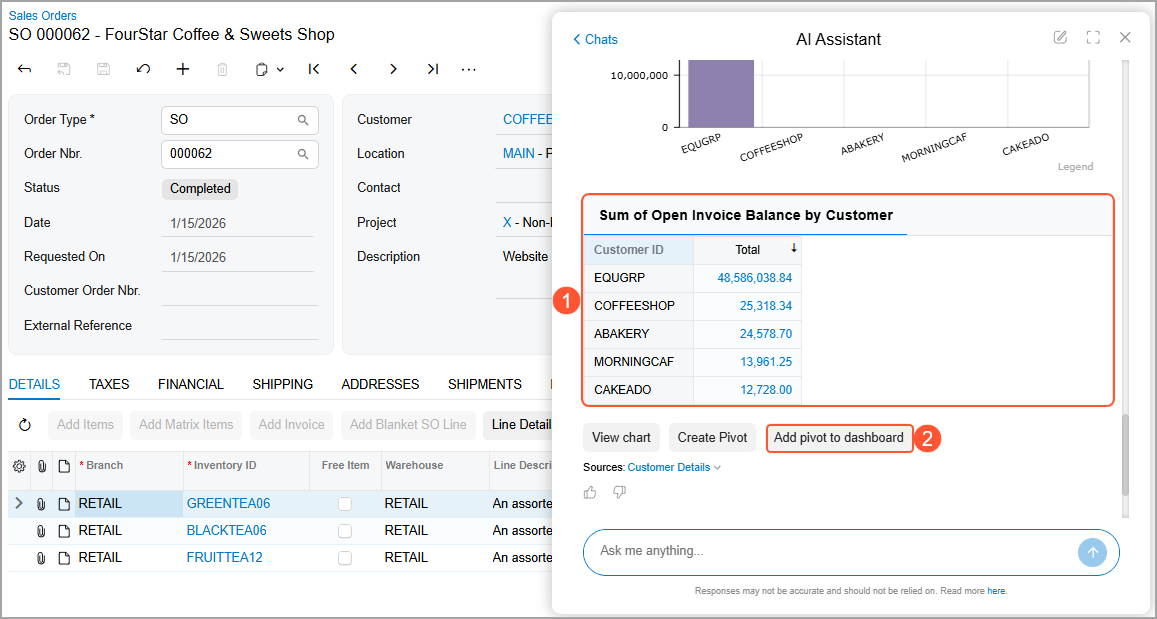
Task: Click the External Reference field
Action: 240,325
